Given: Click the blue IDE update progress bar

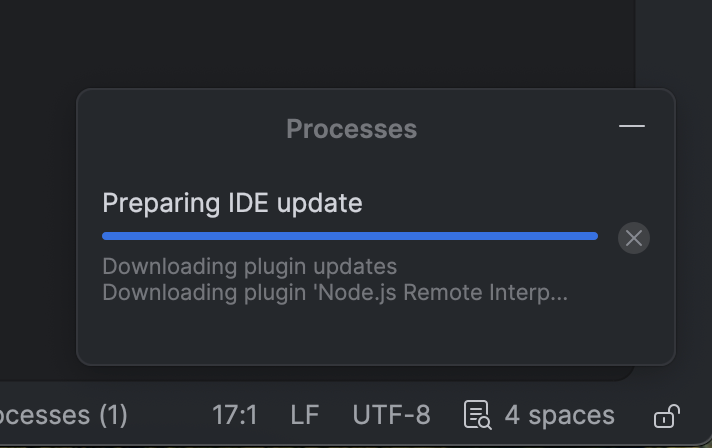Looking at the screenshot, I should pos(350,236).
